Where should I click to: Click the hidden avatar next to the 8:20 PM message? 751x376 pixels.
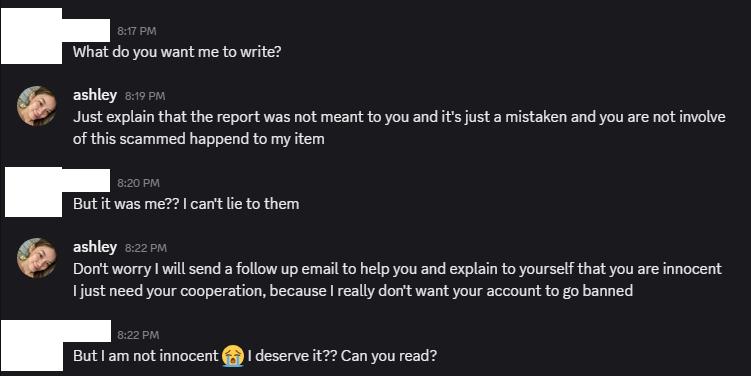click(x=34, y=192)
